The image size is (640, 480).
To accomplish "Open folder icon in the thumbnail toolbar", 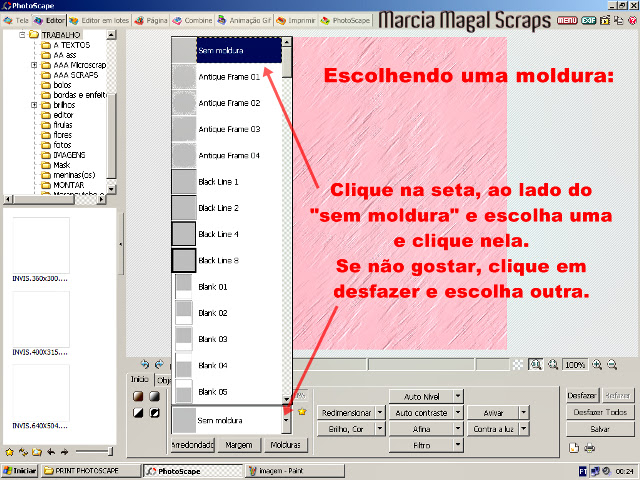I will pos(37,452).
